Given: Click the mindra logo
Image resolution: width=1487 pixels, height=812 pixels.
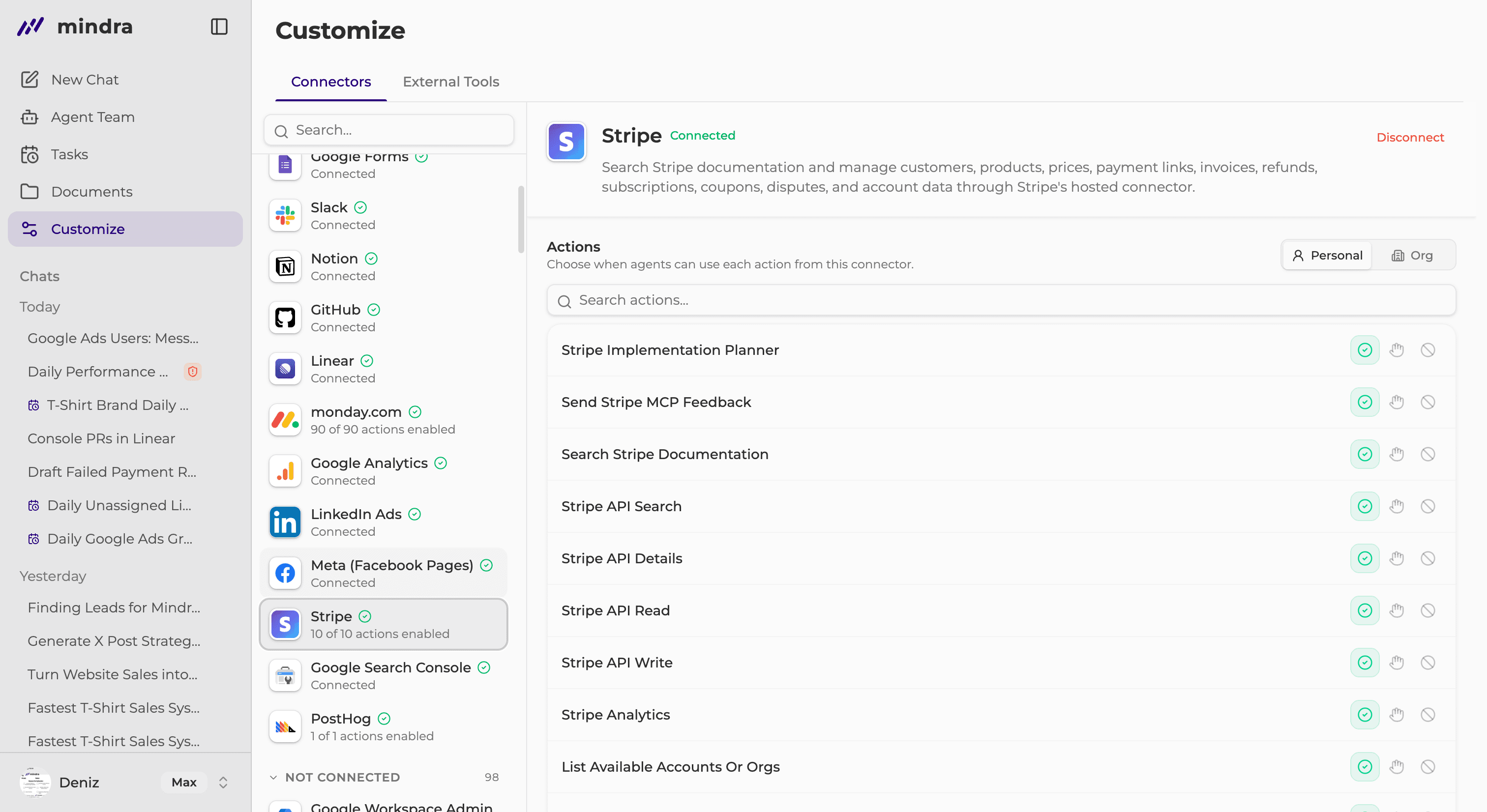Looking at the screenshot, I should coord(75,27).
